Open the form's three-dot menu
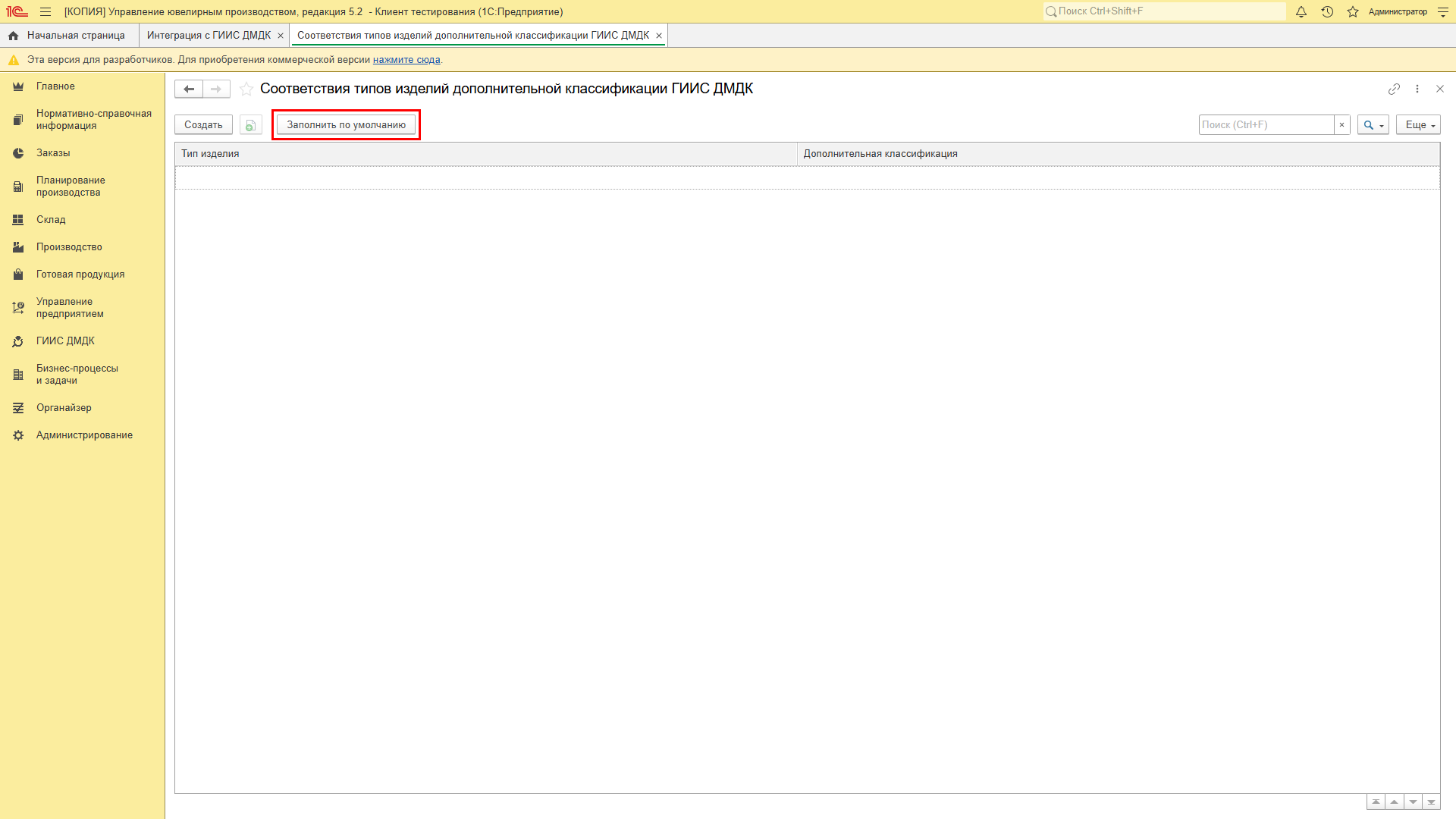The height and width of the screenshot is (819, 1456). [x=1417, y=89]
